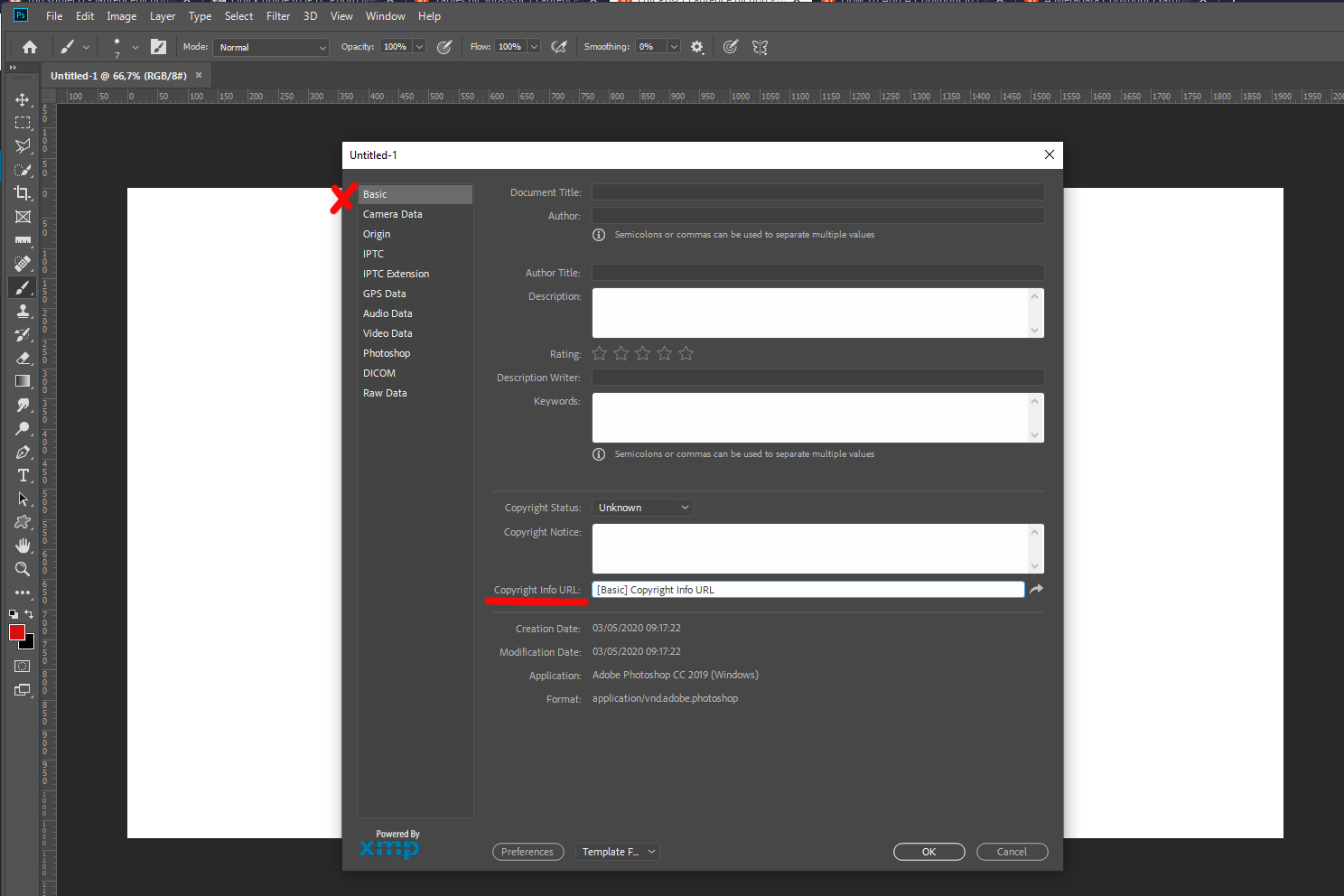Click the Document Title field
Image resolution: width=1344 pixels, height=896 pixels.
[818, 192]
